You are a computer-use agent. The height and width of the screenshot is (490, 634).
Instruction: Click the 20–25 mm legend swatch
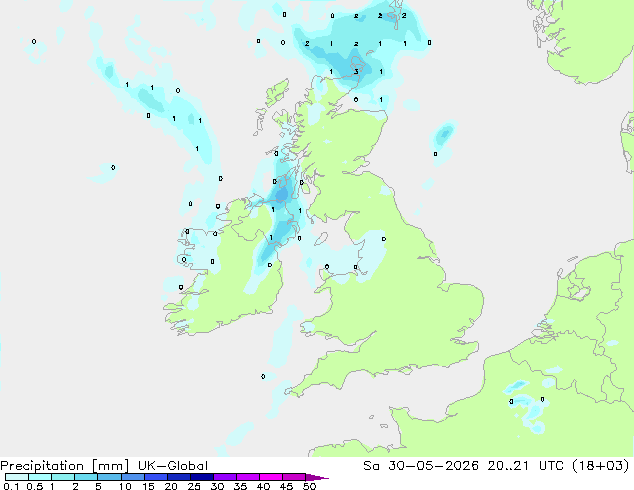[x=178, y=477]
